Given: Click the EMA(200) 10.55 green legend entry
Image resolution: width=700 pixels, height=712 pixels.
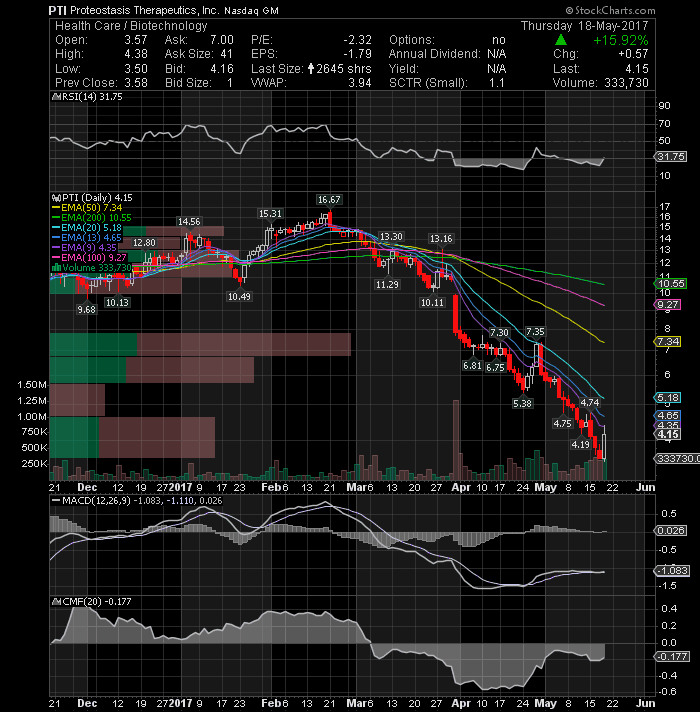Looking at the screenshot, I should click(92, 218).
